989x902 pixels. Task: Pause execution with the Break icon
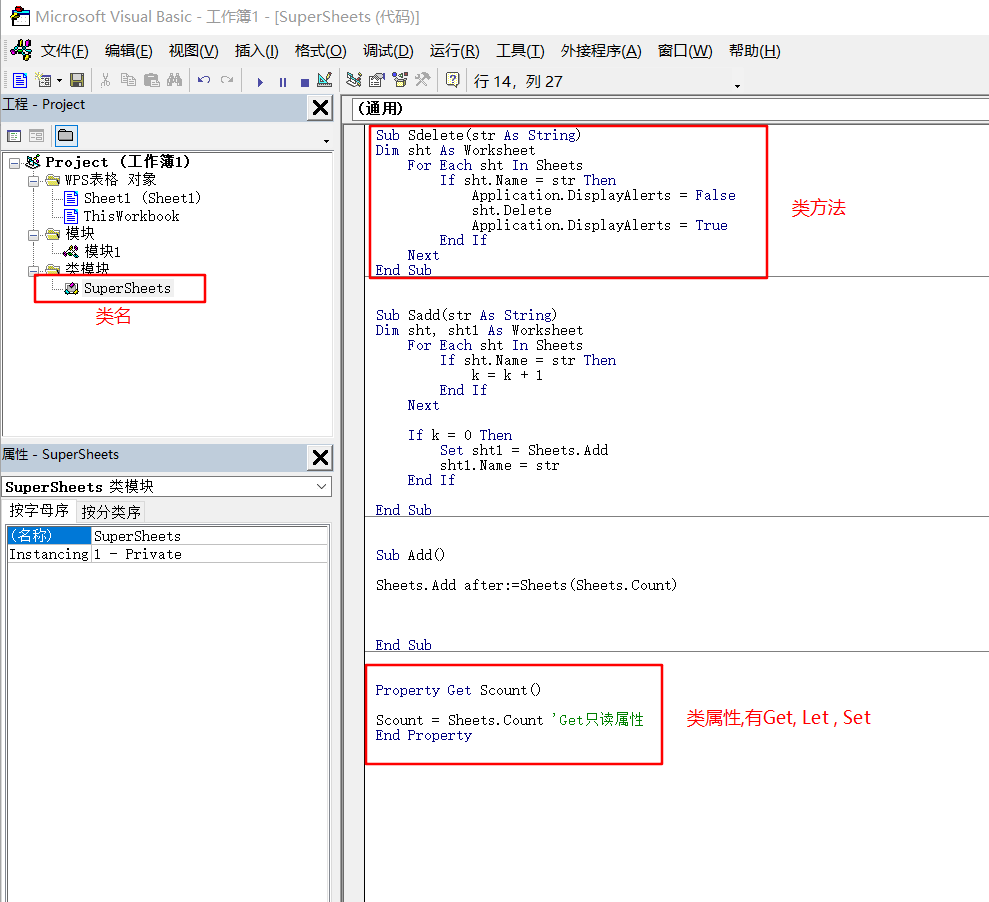click(282, 81)
